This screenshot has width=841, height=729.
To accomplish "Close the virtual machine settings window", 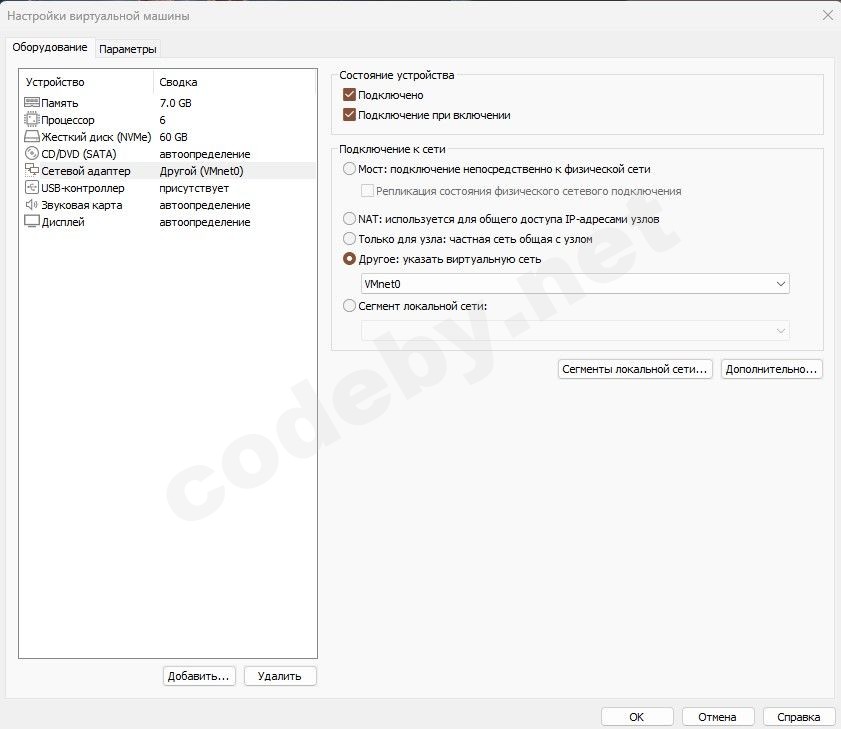I will 828,16.
